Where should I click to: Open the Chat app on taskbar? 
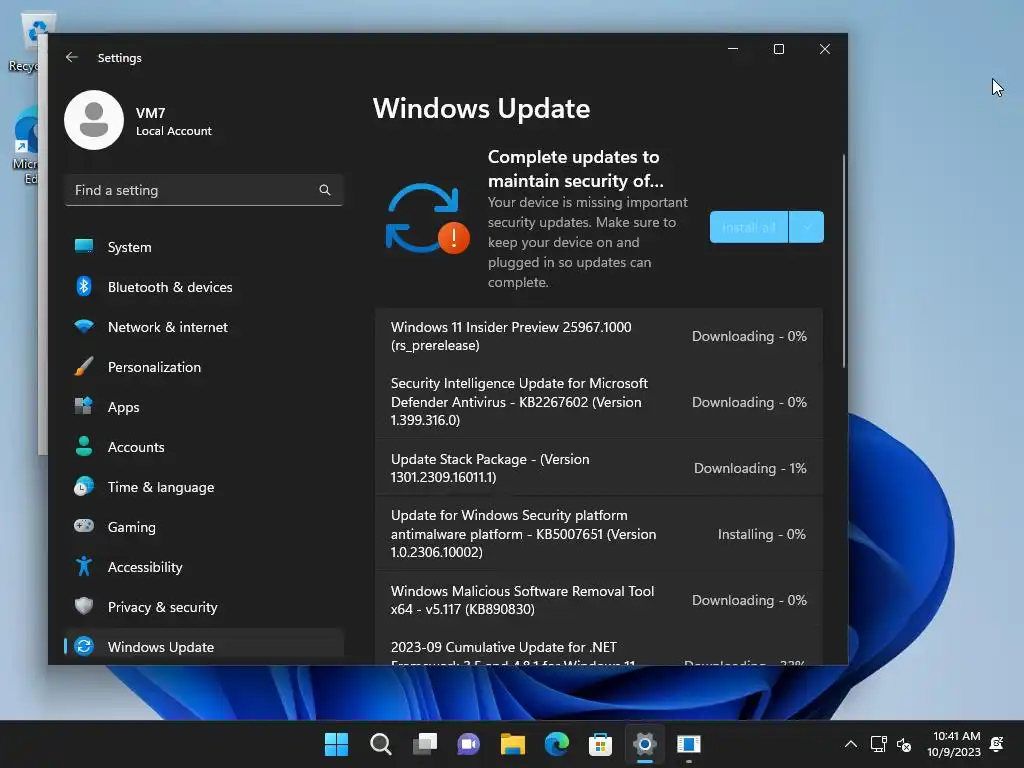point(468,744)
